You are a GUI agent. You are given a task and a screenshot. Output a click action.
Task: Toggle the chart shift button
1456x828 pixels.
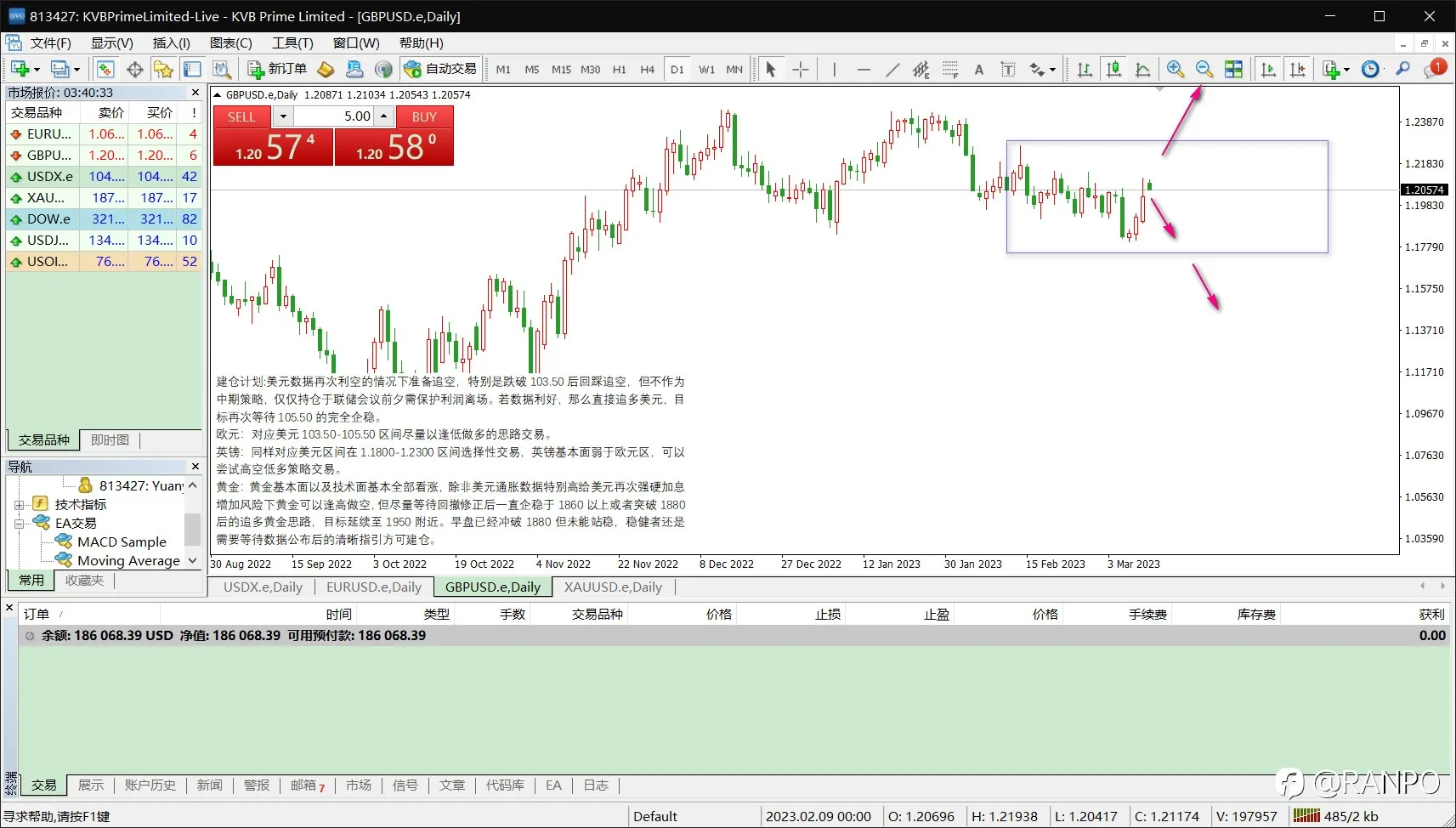coord(1297,70)
